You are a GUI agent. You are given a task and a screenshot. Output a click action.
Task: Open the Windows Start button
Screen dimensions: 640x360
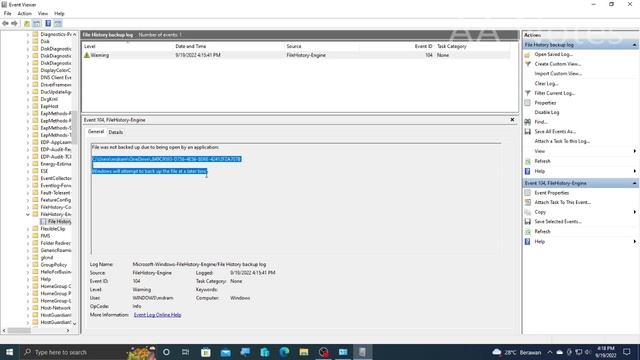[x=9, y=352]
